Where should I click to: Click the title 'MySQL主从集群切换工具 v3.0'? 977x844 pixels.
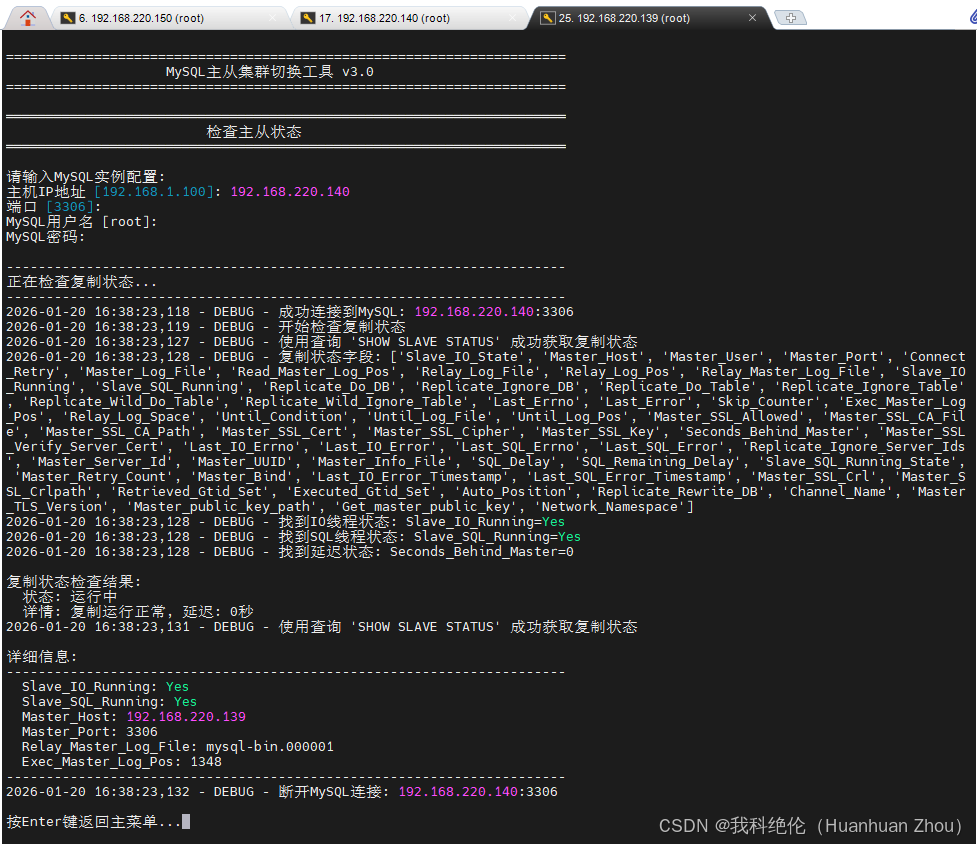coord(269,72)
